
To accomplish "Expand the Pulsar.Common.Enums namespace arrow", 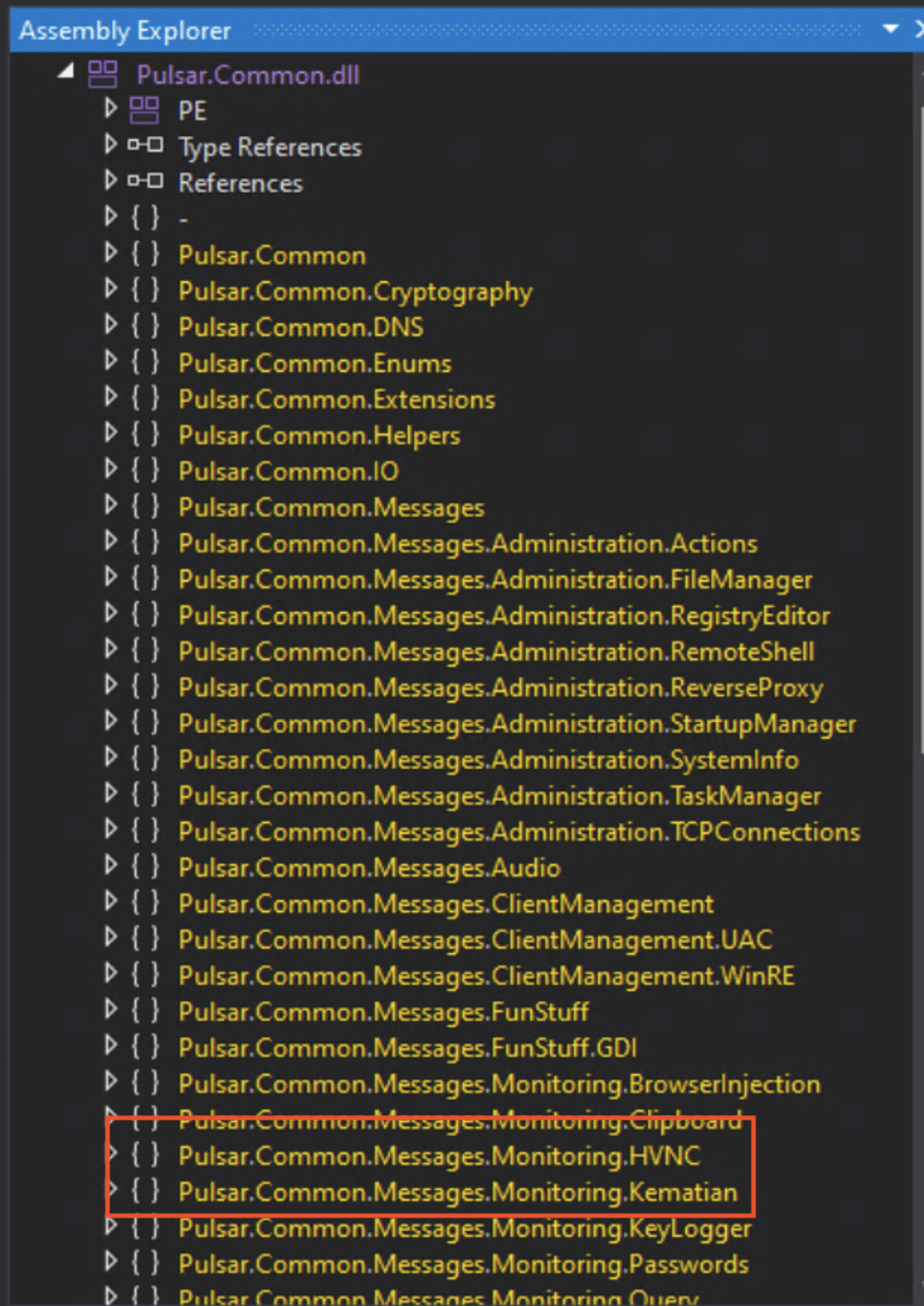I will point(111,361).
